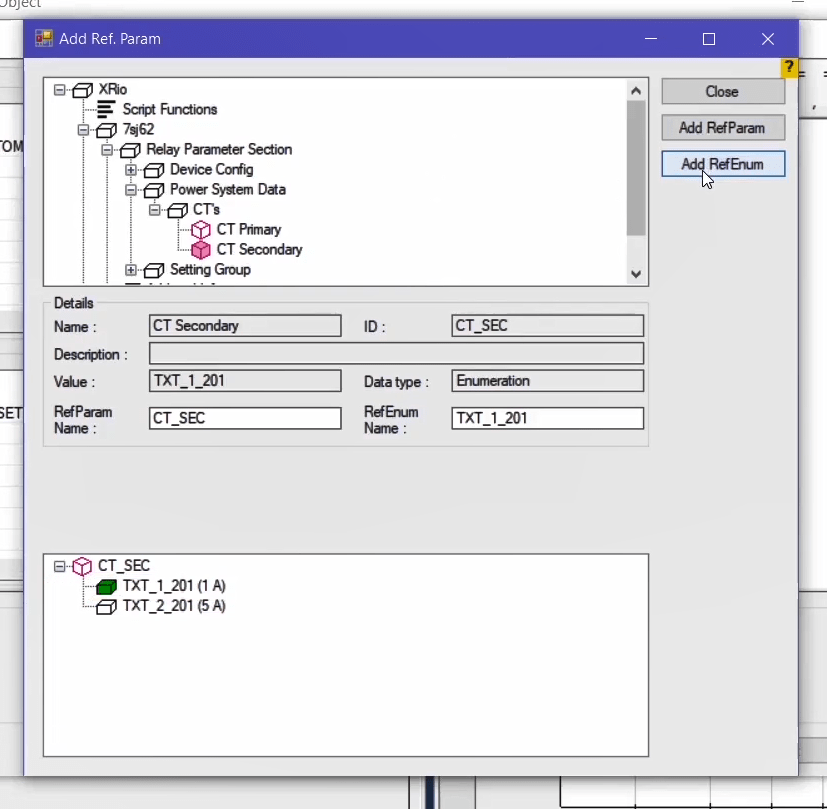This screenshot has height=809, width=827.
Task: Select Relay Parameter Section tree item
Action: [x=219, y=150]
